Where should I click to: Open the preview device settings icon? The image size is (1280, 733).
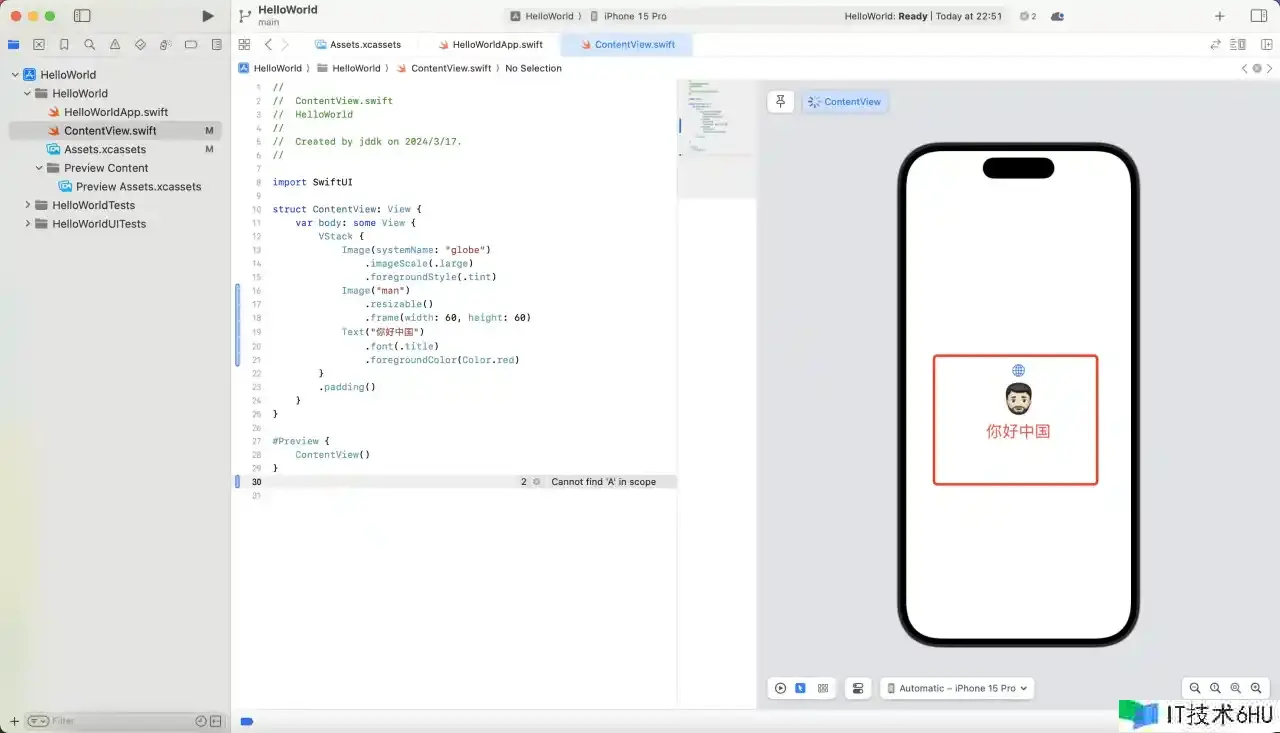[858, 688]
